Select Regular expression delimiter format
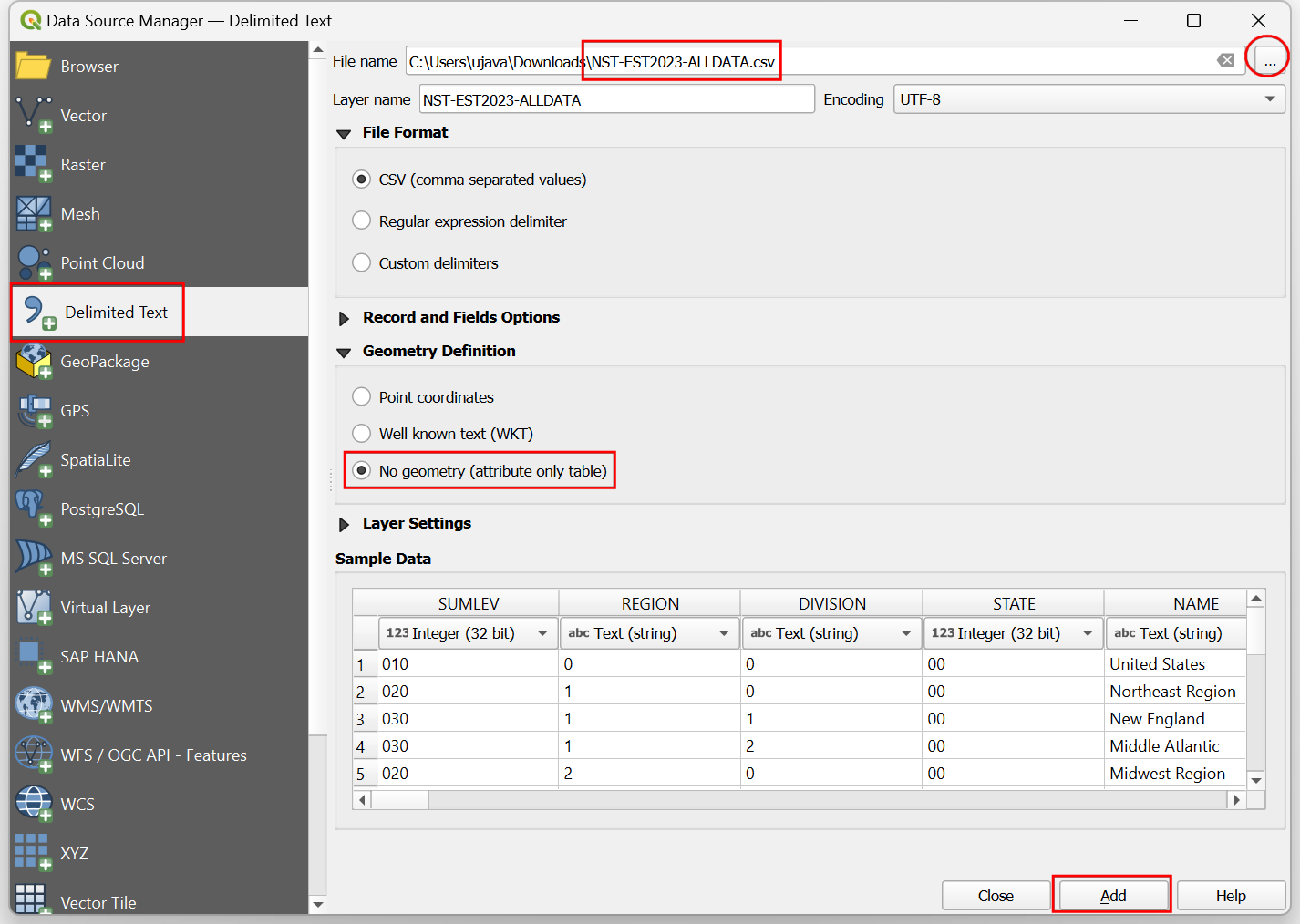The image size is (1300, 924). point(362,221)
